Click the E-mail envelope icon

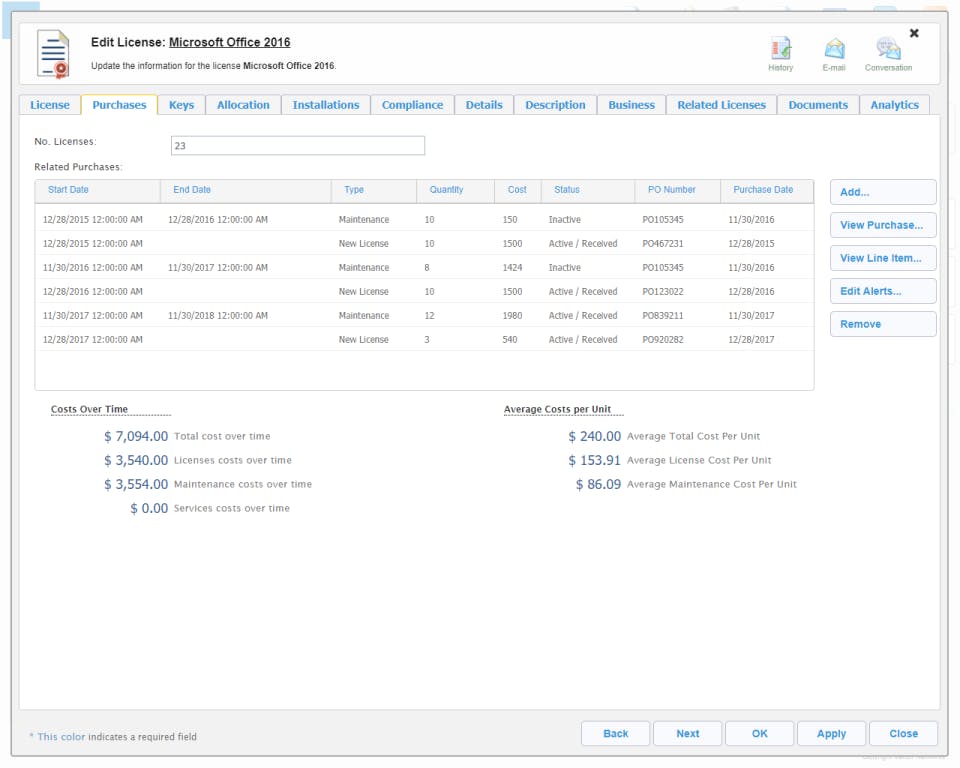pos(834,49)
